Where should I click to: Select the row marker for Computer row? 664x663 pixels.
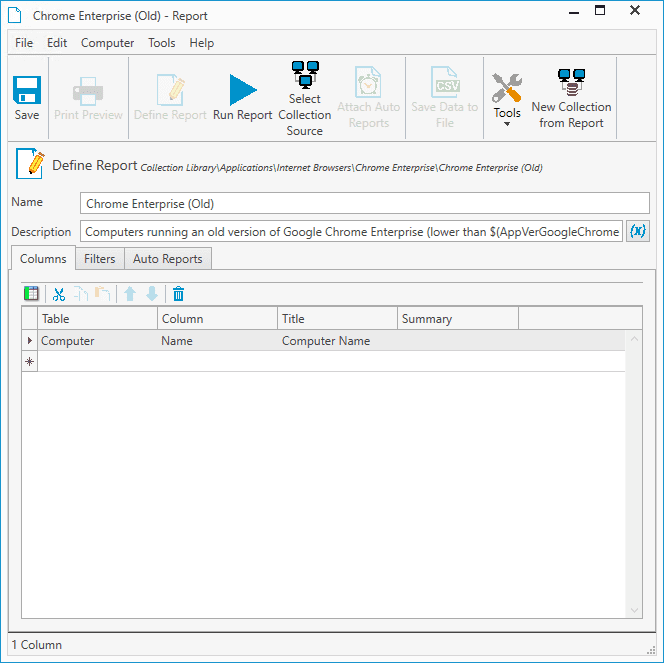click(30, 340)
